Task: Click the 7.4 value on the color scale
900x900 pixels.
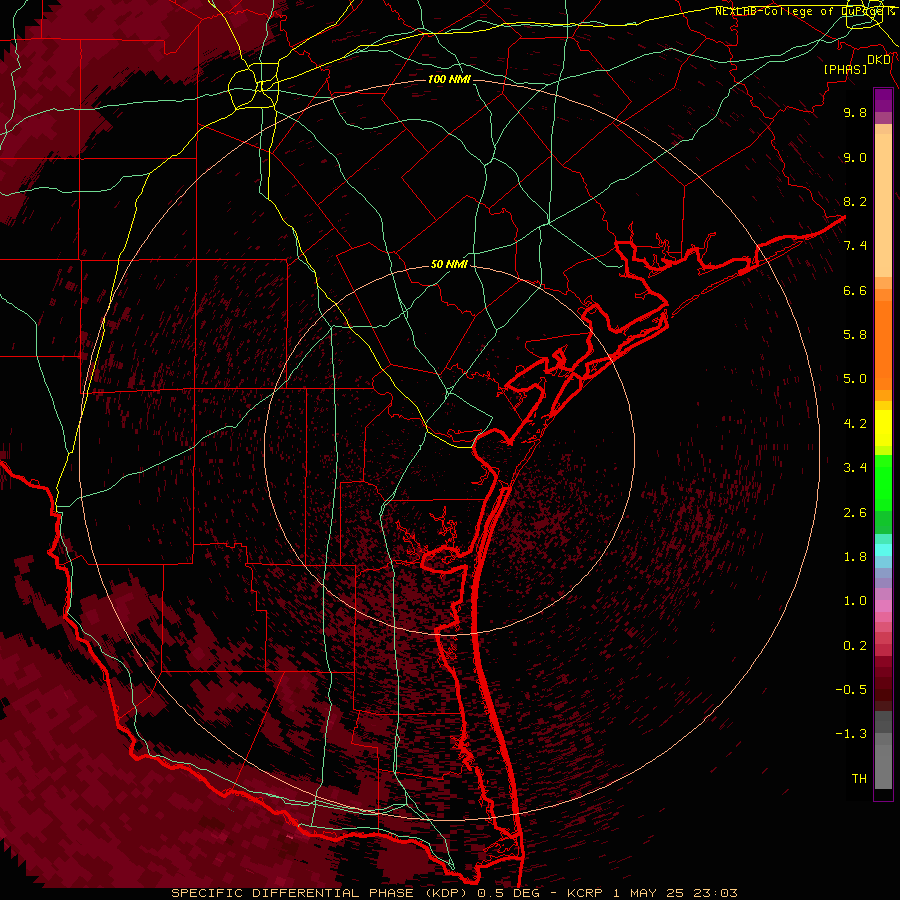Action: pyautogui.click(x=855, y=246)
